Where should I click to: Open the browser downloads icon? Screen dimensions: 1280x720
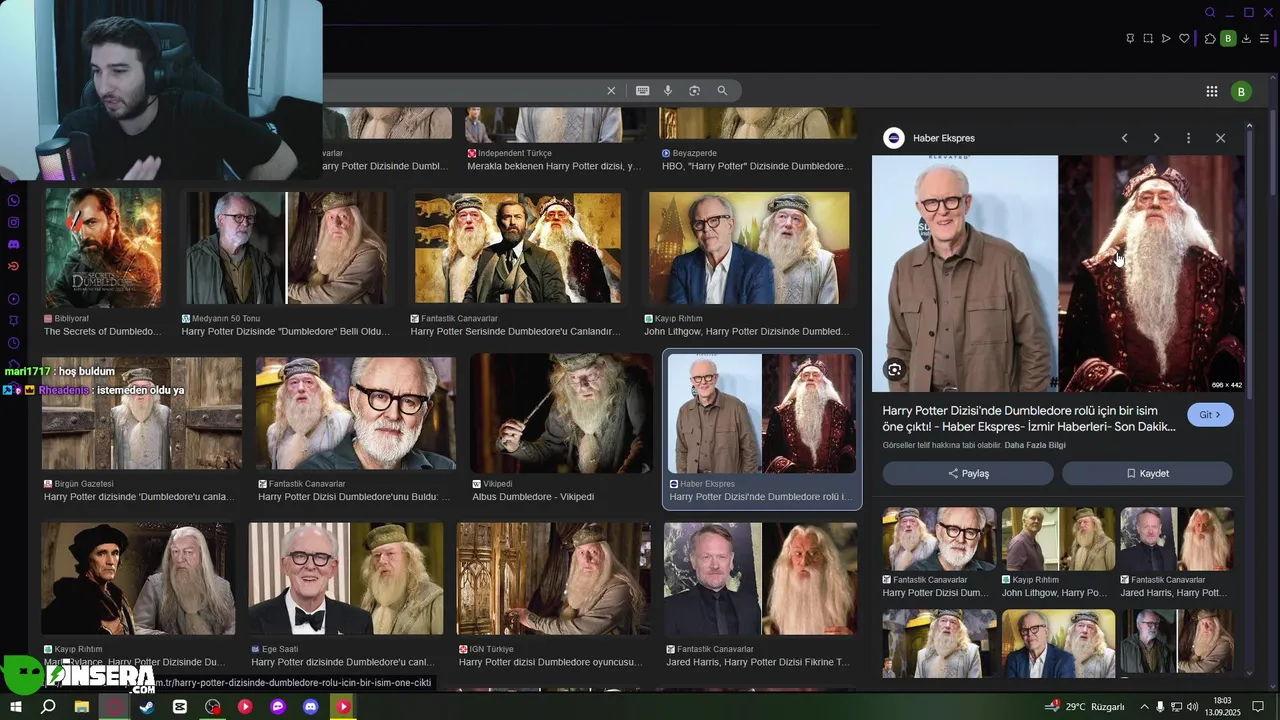(1247, 39)
